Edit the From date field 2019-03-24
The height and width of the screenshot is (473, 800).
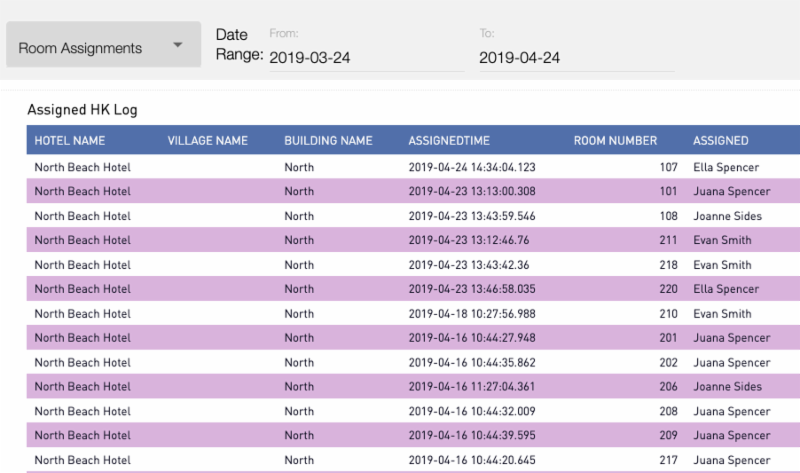[366, 58]
